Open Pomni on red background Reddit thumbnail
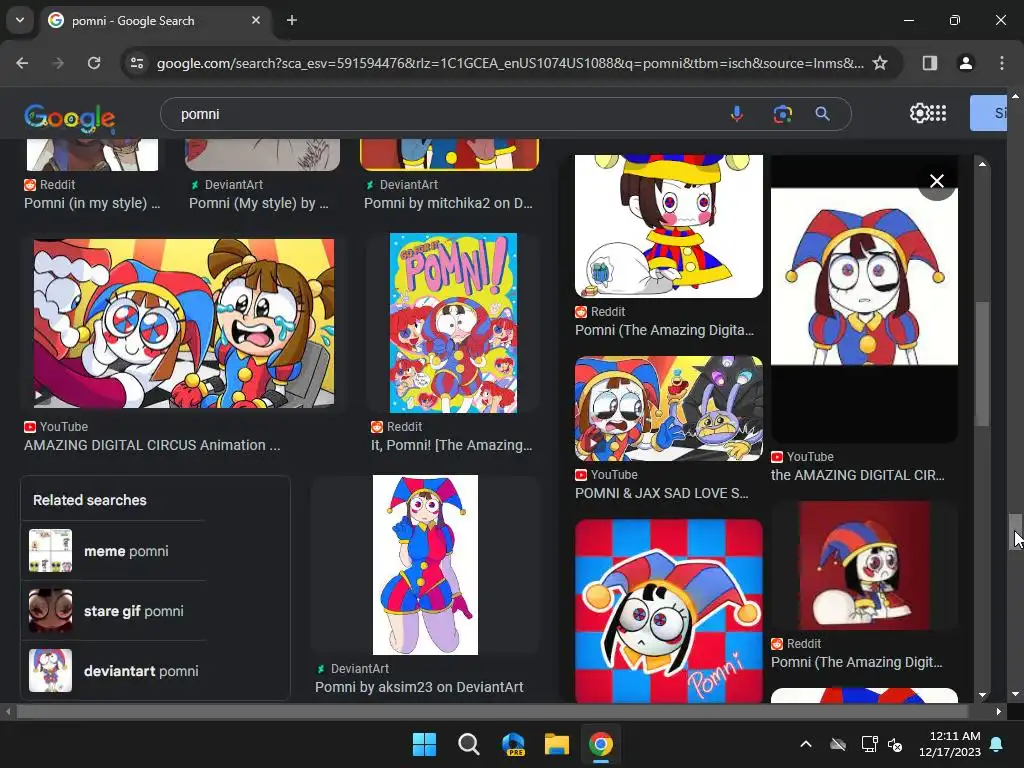 pyautogui.click(x=865, y=566)
